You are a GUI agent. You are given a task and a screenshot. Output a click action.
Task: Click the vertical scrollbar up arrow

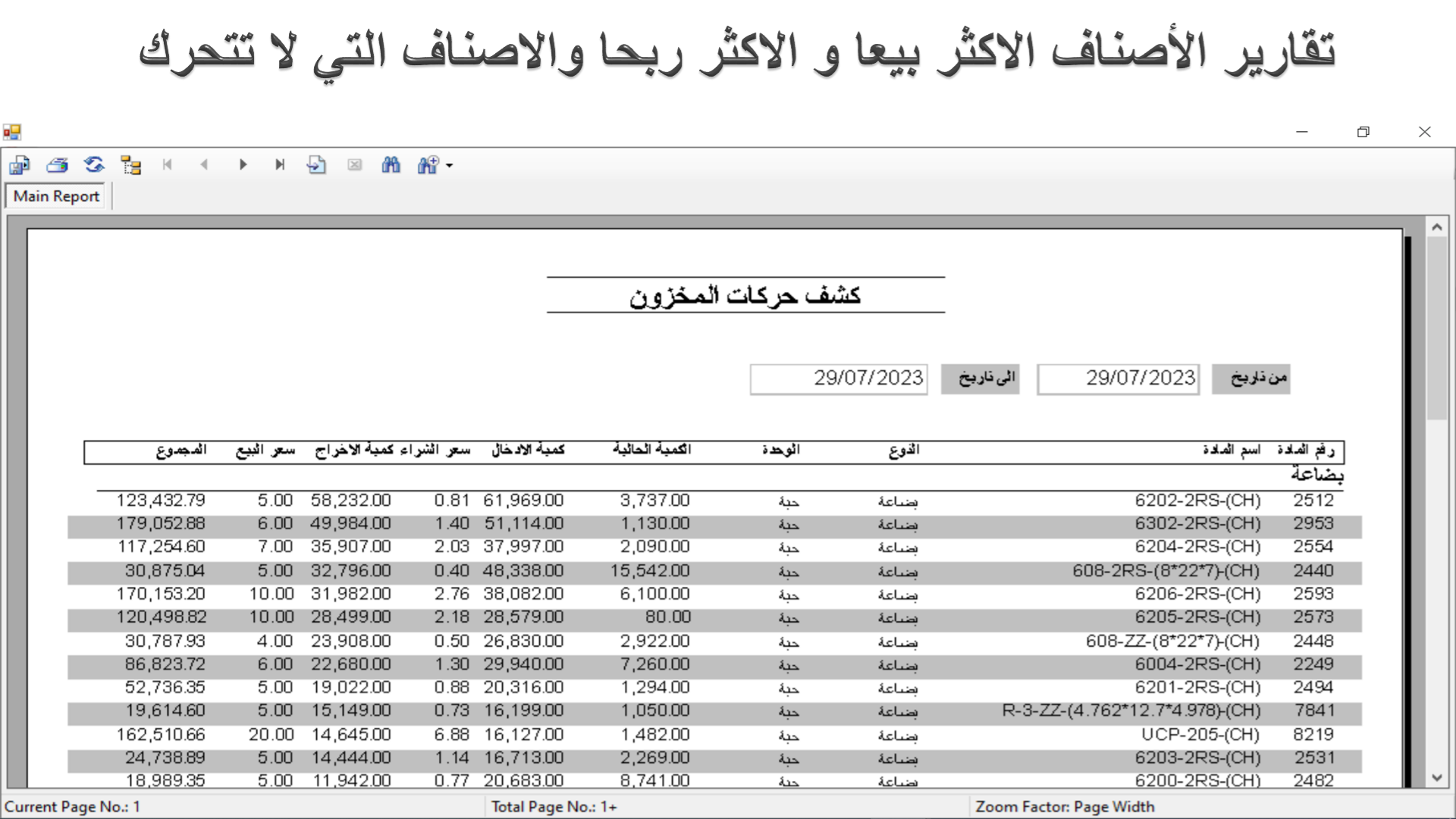click(1436, 227)
